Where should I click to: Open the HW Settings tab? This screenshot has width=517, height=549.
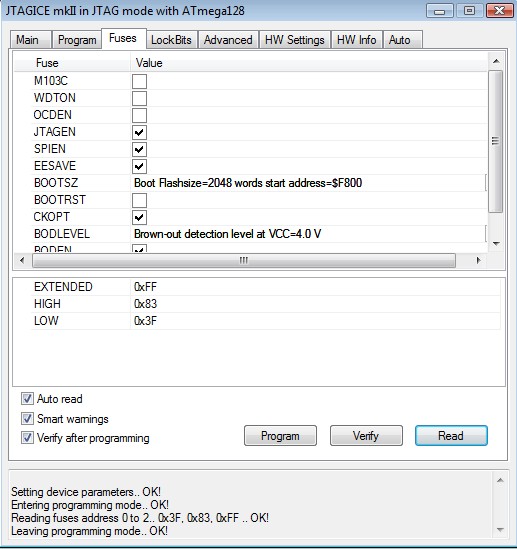click(x=295, y=40)
